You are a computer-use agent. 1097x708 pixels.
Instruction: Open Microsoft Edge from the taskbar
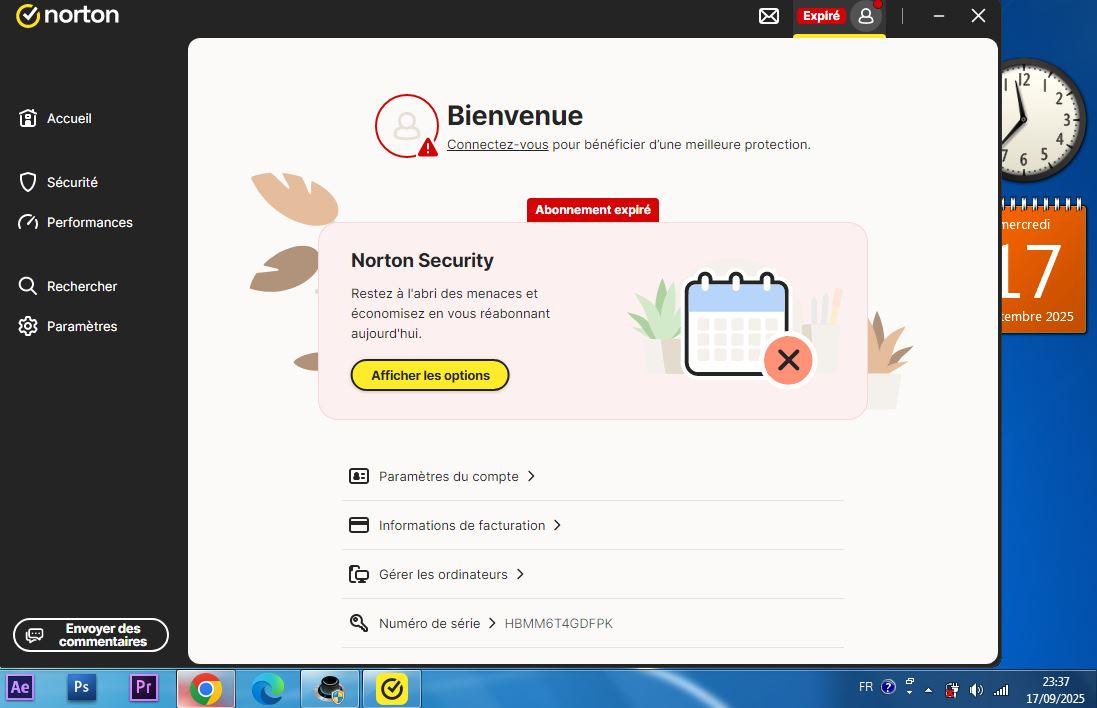(x=267, y=689)
